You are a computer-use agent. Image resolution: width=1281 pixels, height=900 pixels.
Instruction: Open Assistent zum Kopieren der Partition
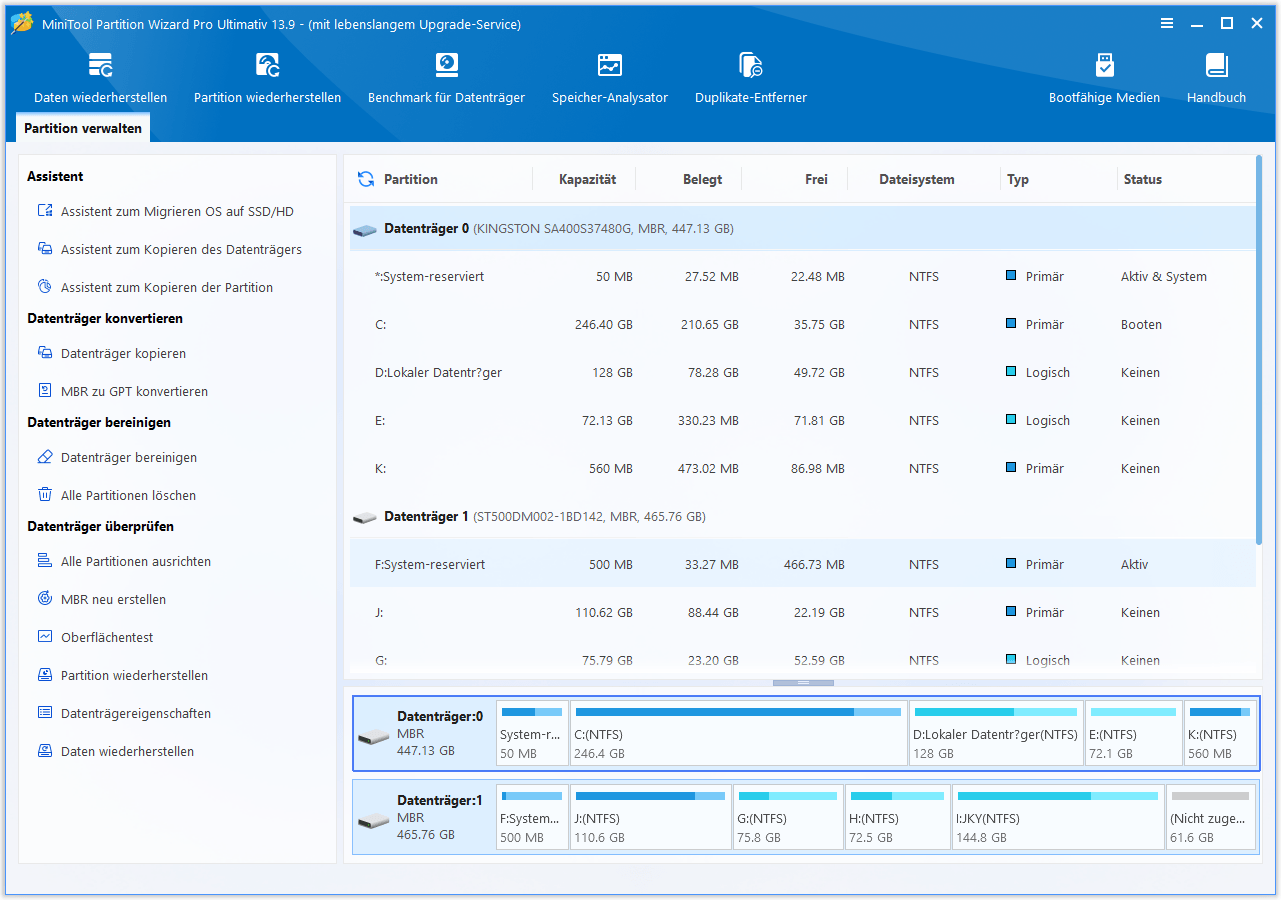tap(155, 287)
